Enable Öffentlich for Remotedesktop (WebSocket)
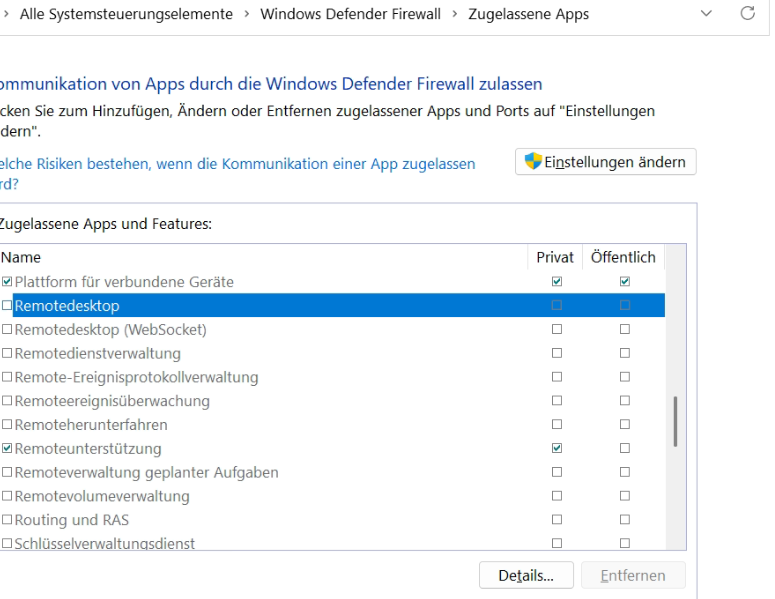 pyautogui.click(x=625, y=329)
